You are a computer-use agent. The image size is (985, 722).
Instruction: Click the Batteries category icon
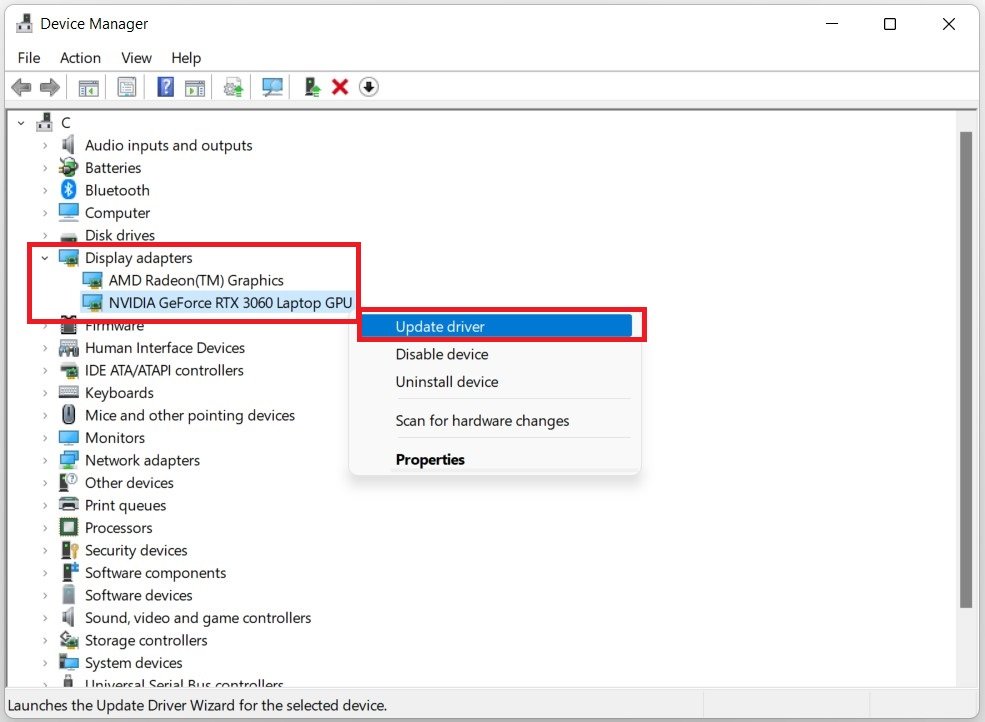68,167
